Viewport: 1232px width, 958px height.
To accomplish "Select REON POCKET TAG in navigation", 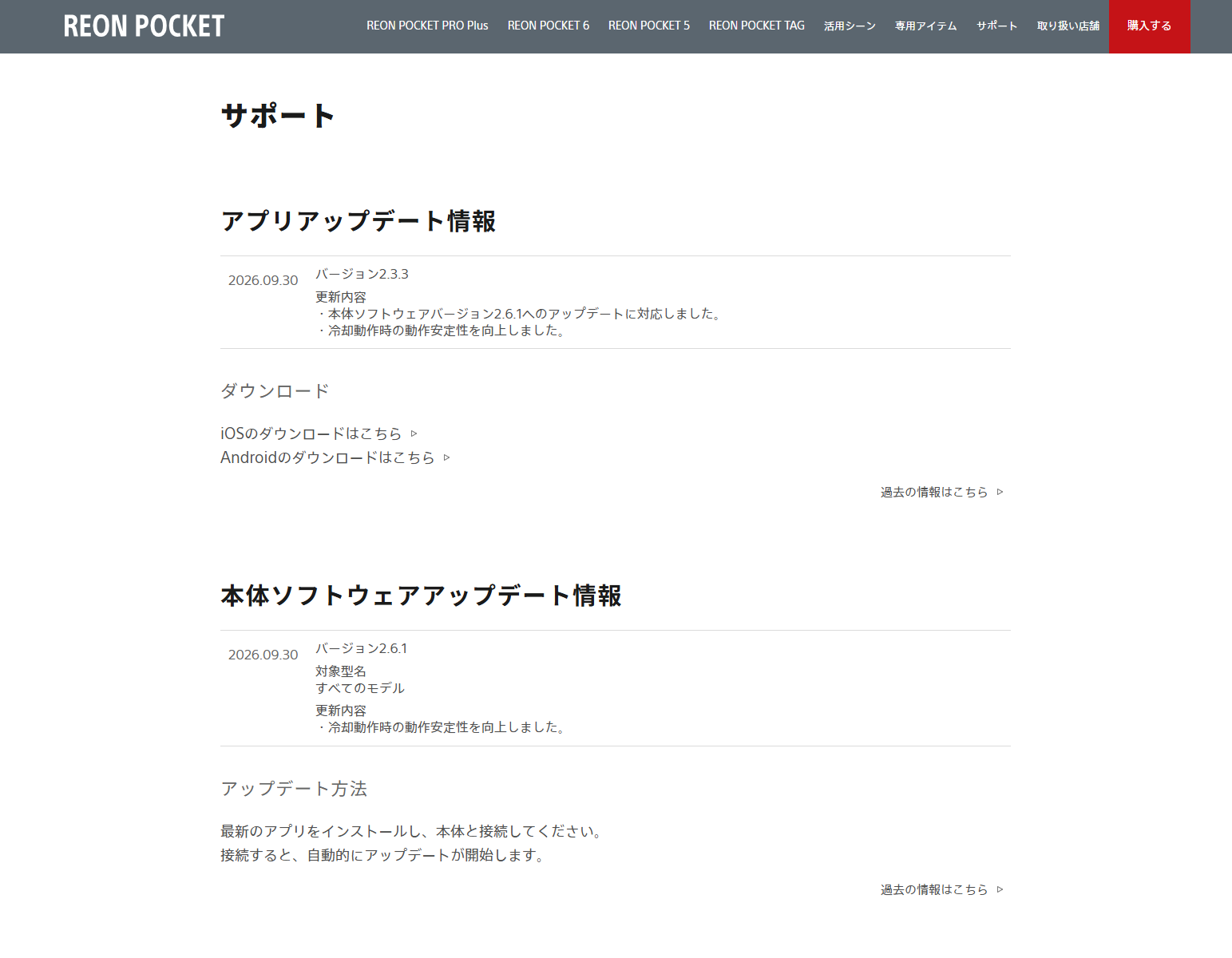I will [x=757, y=26].
